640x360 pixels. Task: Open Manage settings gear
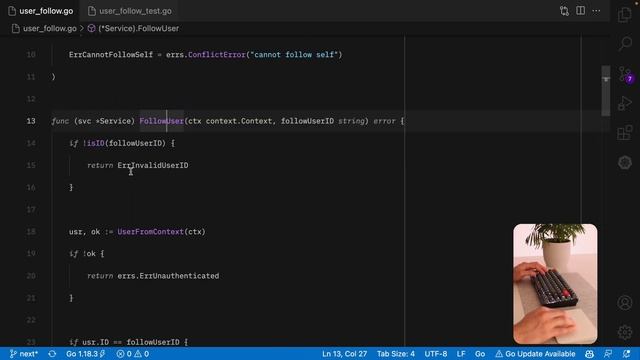coord(624,332)
